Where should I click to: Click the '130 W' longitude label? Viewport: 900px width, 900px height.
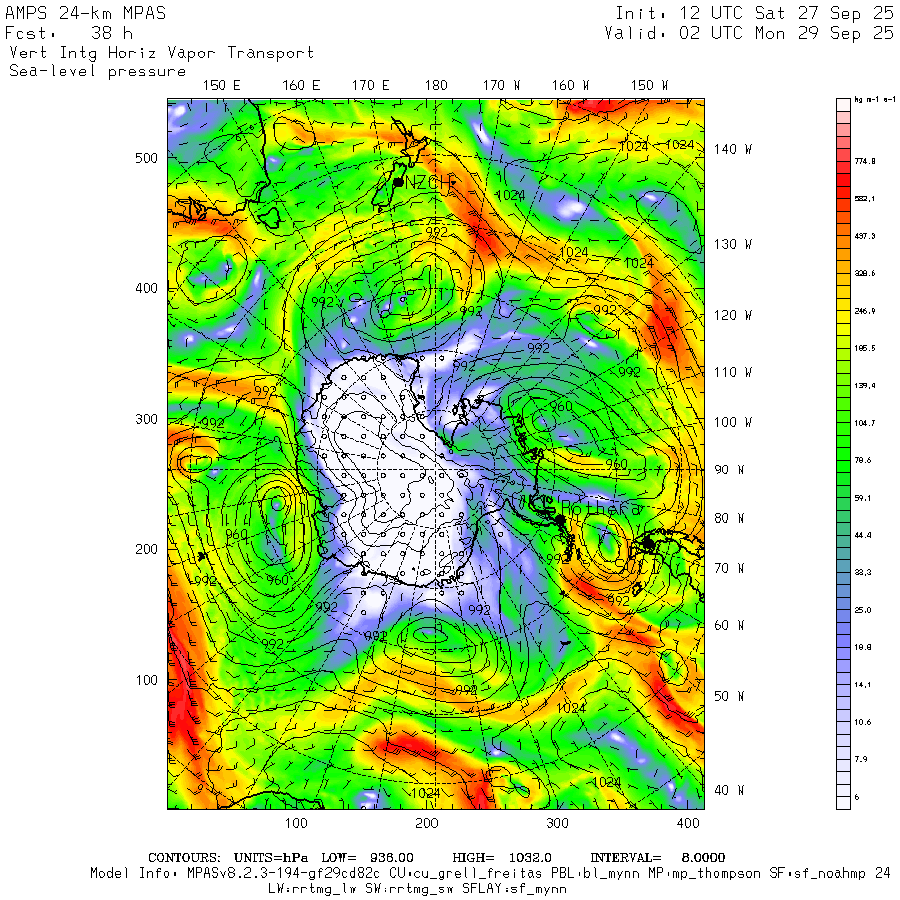click(732, 244)
